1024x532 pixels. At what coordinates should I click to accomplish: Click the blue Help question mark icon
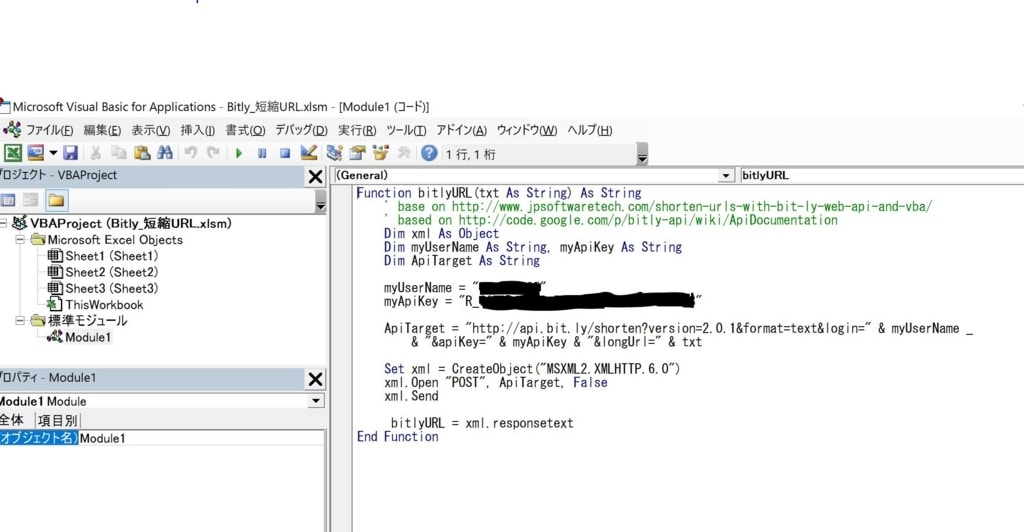click(429, 153)
